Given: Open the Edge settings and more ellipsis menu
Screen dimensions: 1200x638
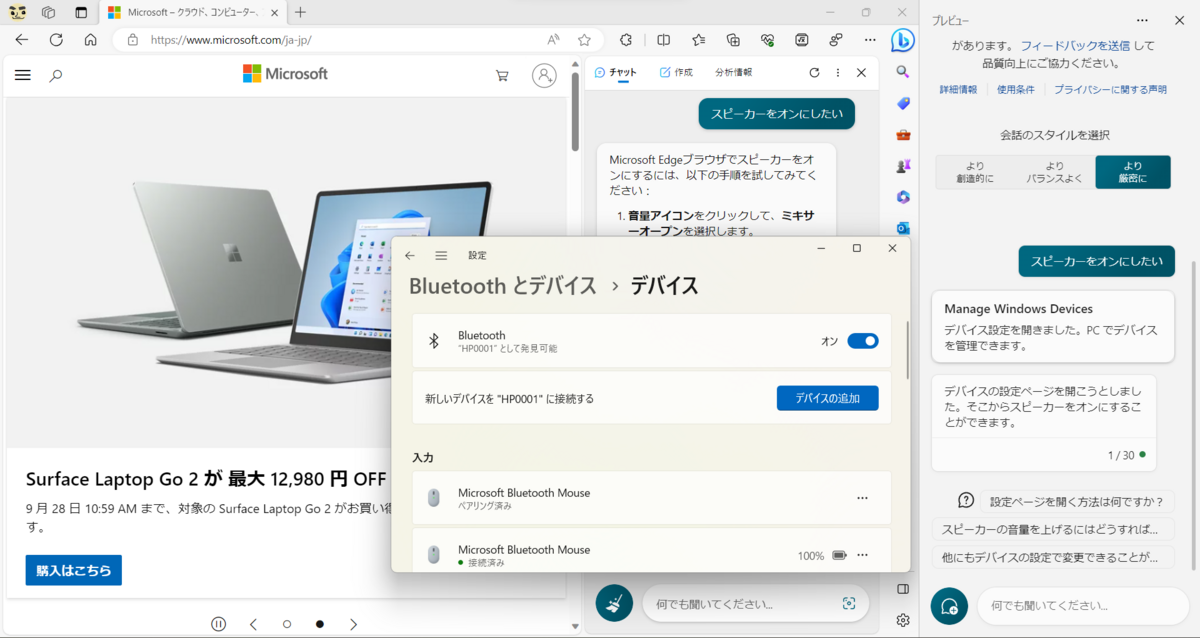Looking at the screenshot, I should 868,40.
